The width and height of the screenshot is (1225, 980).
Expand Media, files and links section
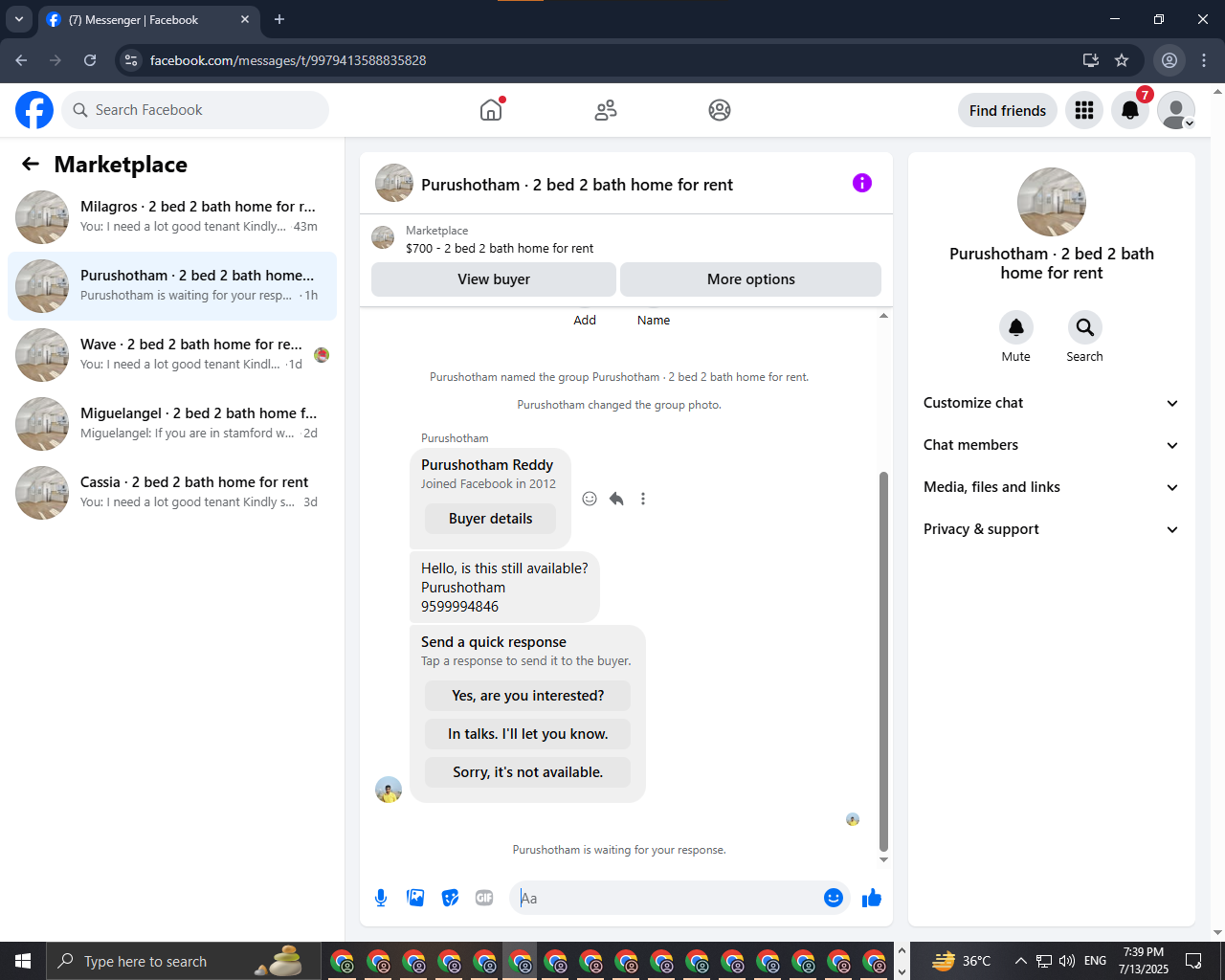[1052, 487]
